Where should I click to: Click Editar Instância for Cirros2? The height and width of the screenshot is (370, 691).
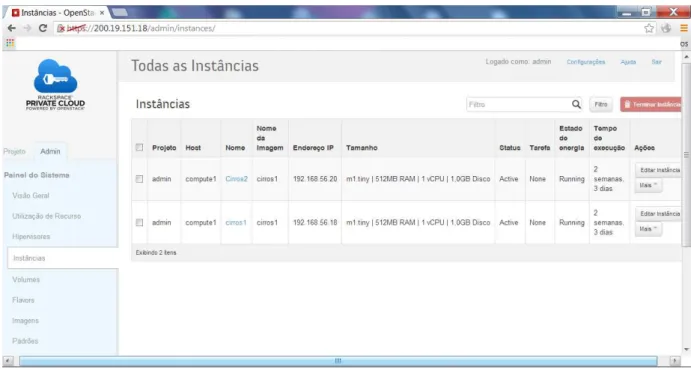coord(659,170)
